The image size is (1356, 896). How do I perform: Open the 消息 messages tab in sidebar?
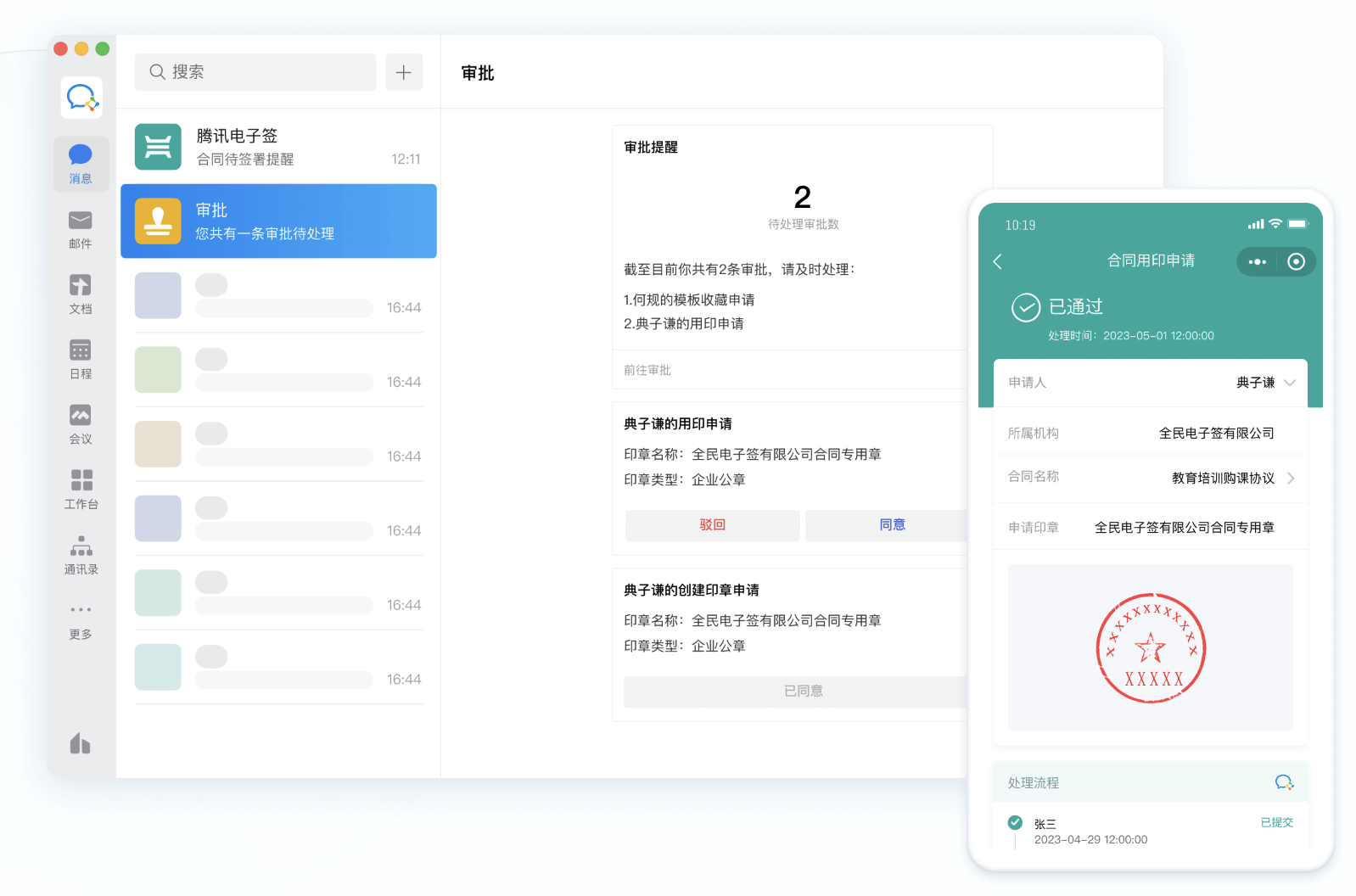[x=81, y=164]
